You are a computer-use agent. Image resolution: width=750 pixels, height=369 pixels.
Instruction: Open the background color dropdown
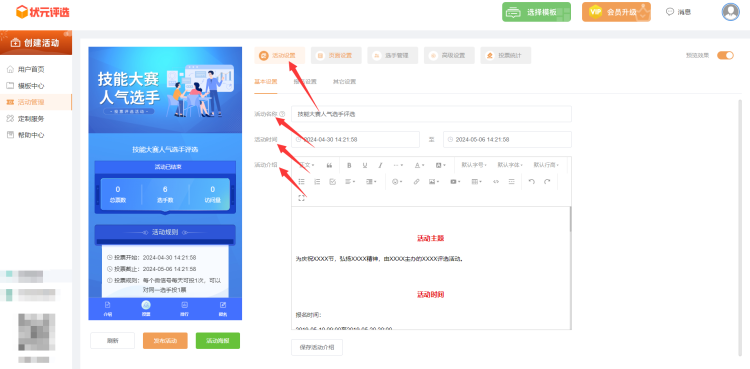click(x=441, y=165)
